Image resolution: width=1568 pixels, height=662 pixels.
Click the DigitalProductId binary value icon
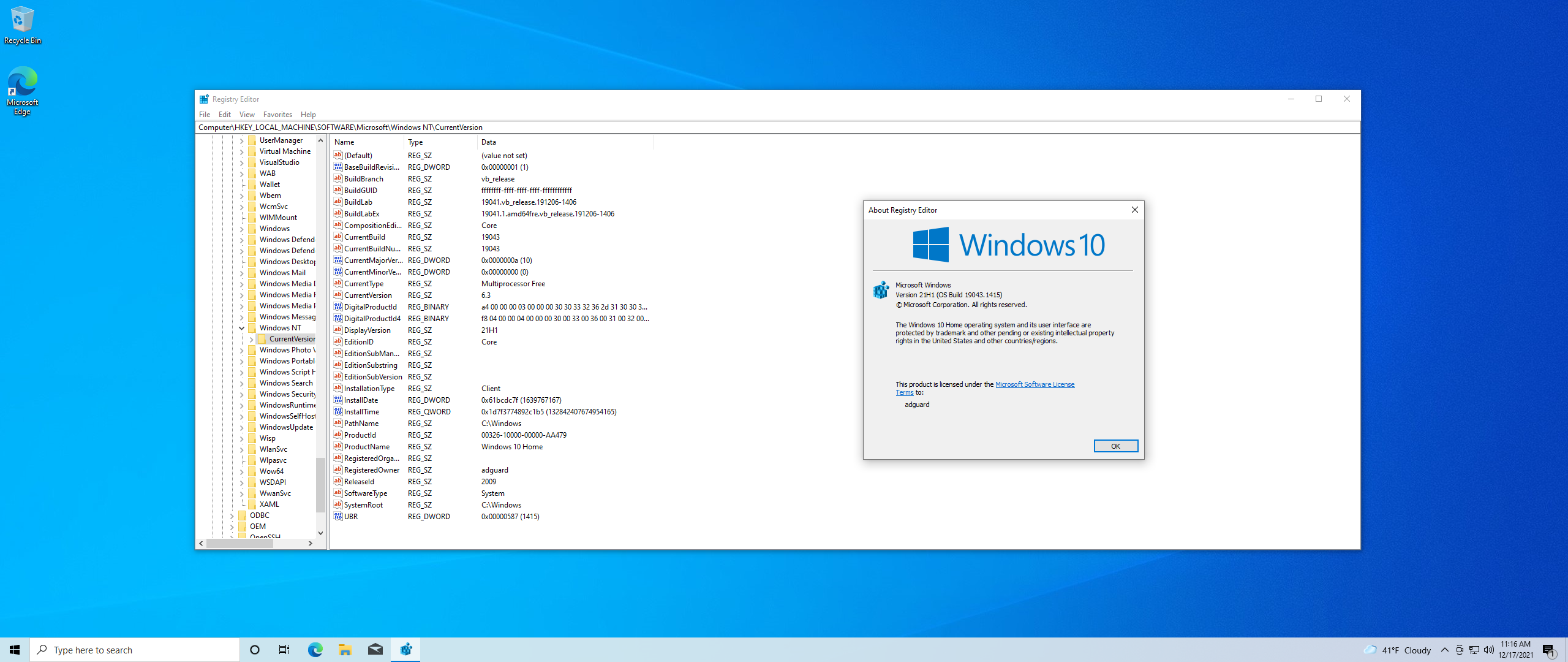point(337,306)
